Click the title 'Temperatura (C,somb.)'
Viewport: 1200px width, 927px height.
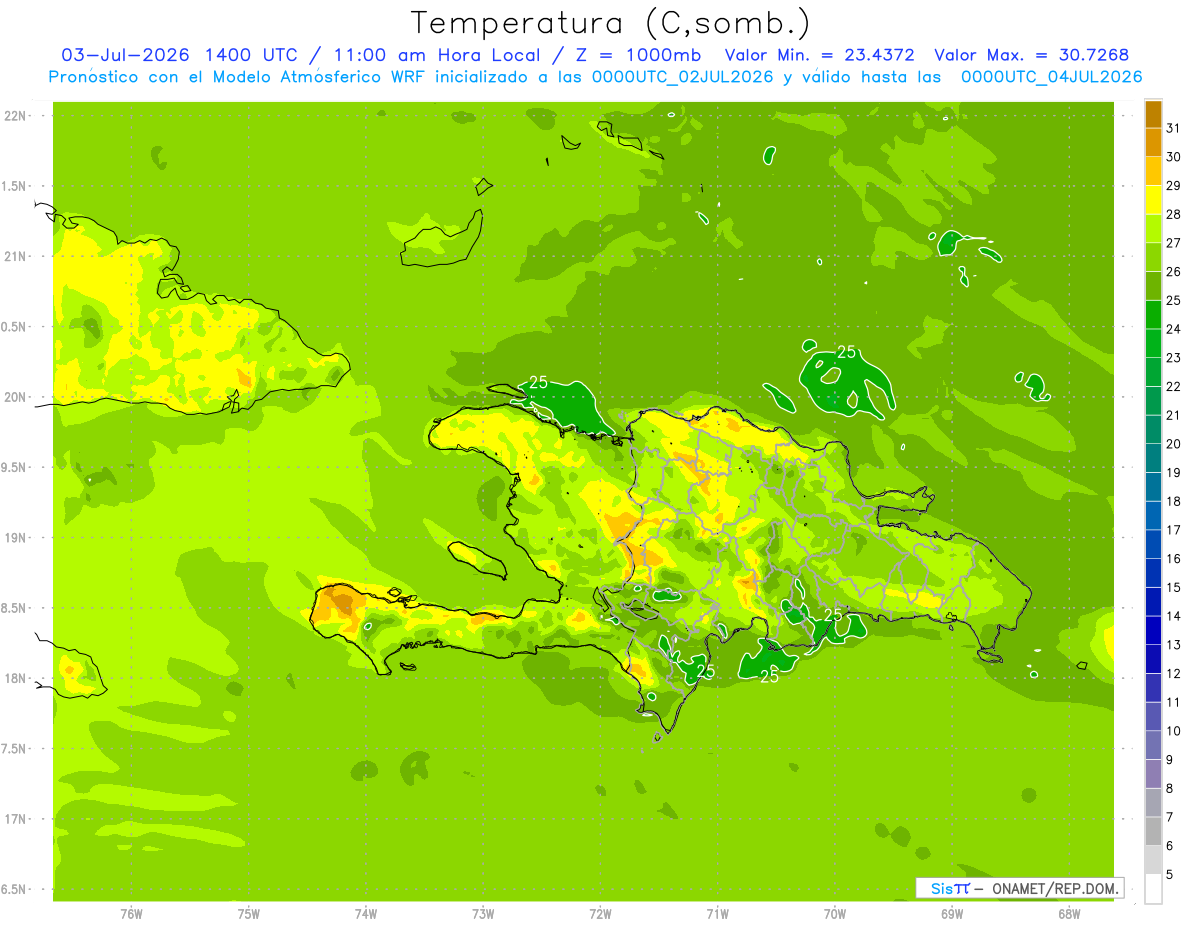point(610,22)
